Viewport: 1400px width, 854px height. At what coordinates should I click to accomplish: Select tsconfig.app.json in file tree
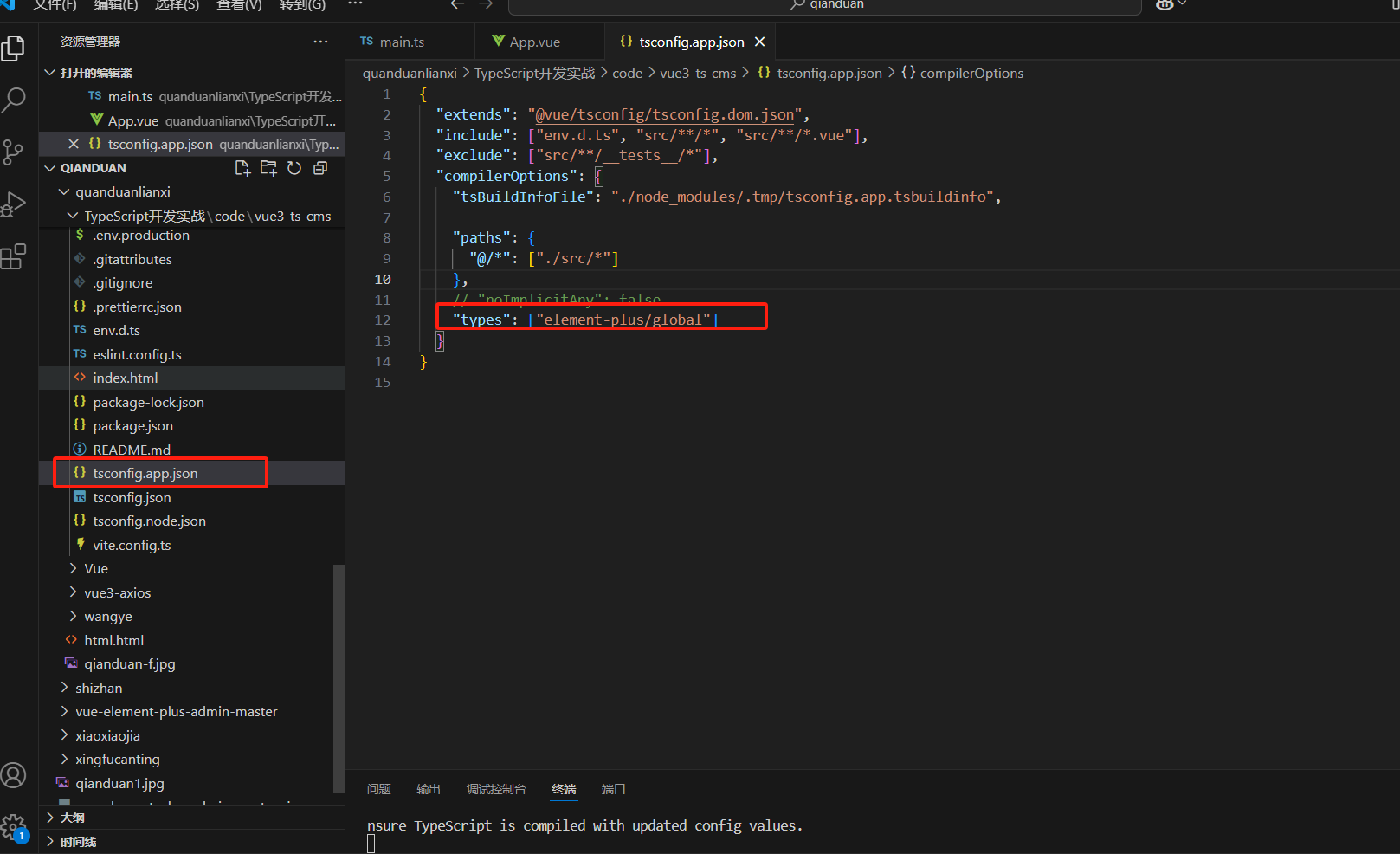[191, 473]
